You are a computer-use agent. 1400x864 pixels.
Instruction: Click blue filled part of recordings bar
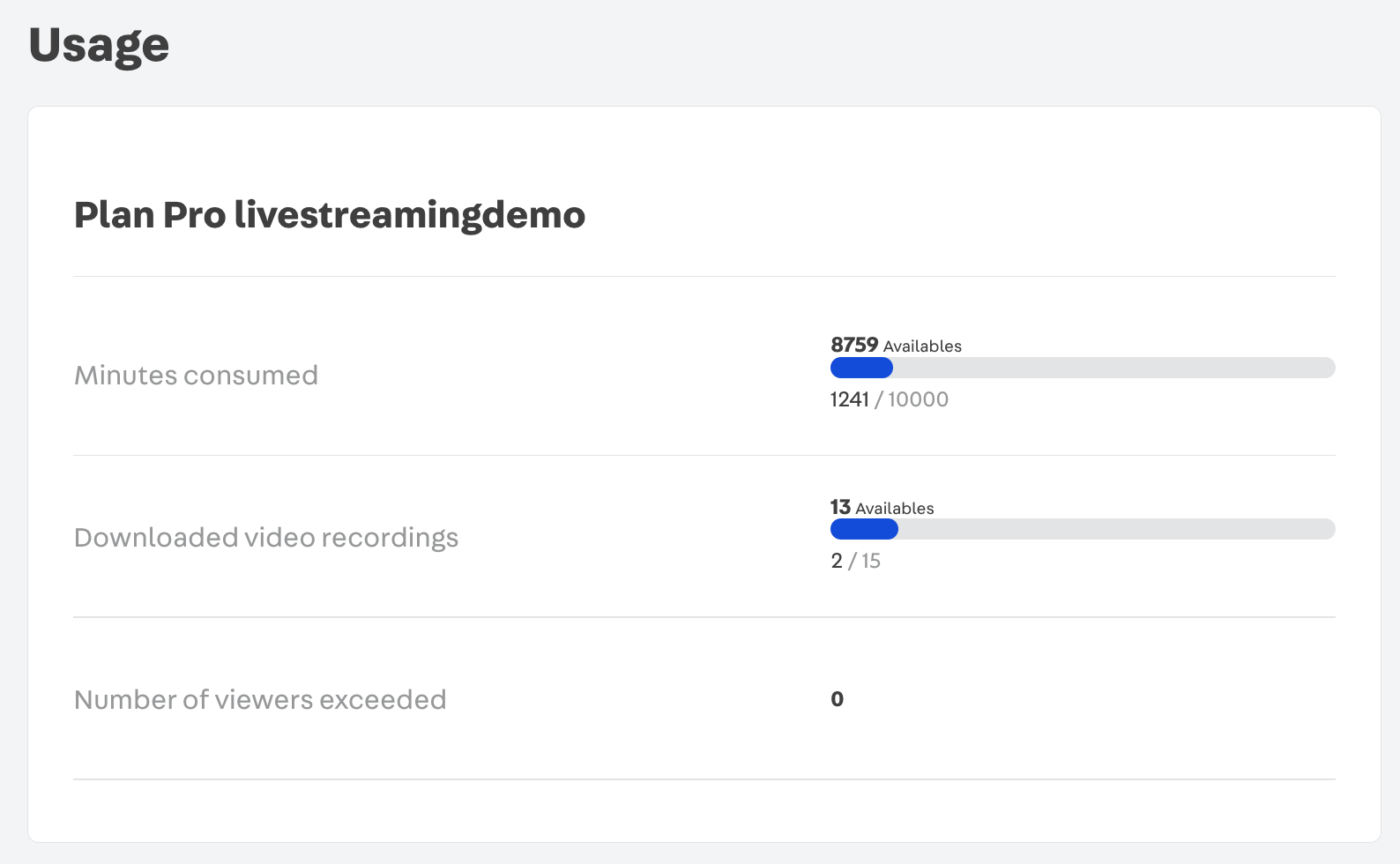pos(864,529)
